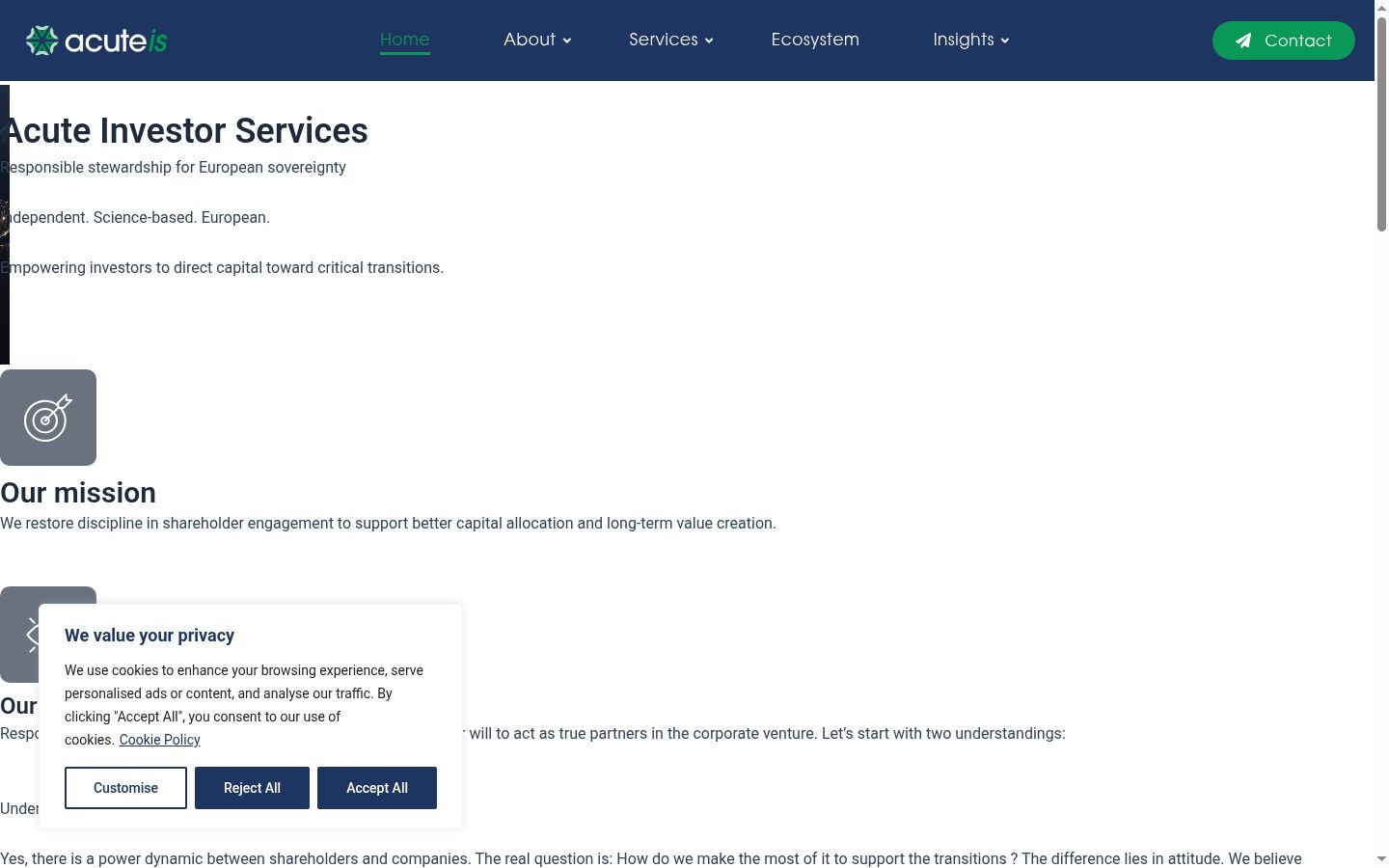Click the scrollbar down arrow
The image size is (1389, 868).
pyautogui.click(x=1381, y=858)
